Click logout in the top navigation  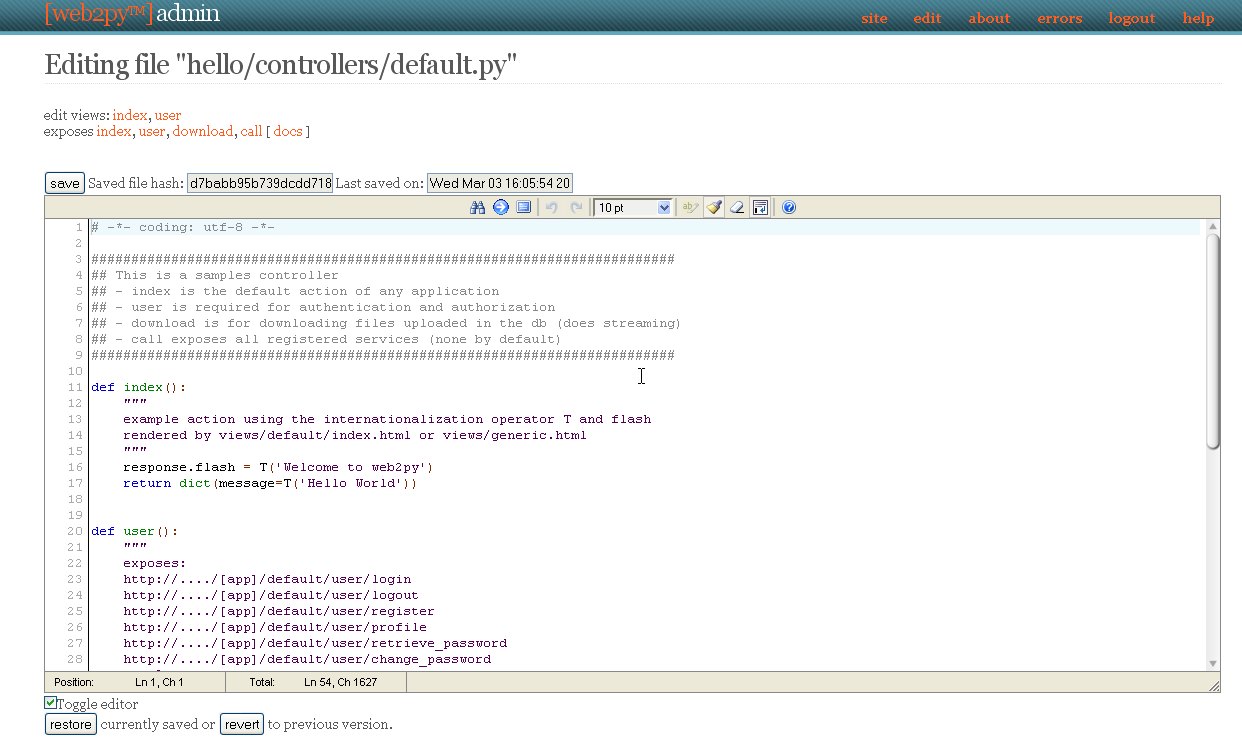(1131, 18)
